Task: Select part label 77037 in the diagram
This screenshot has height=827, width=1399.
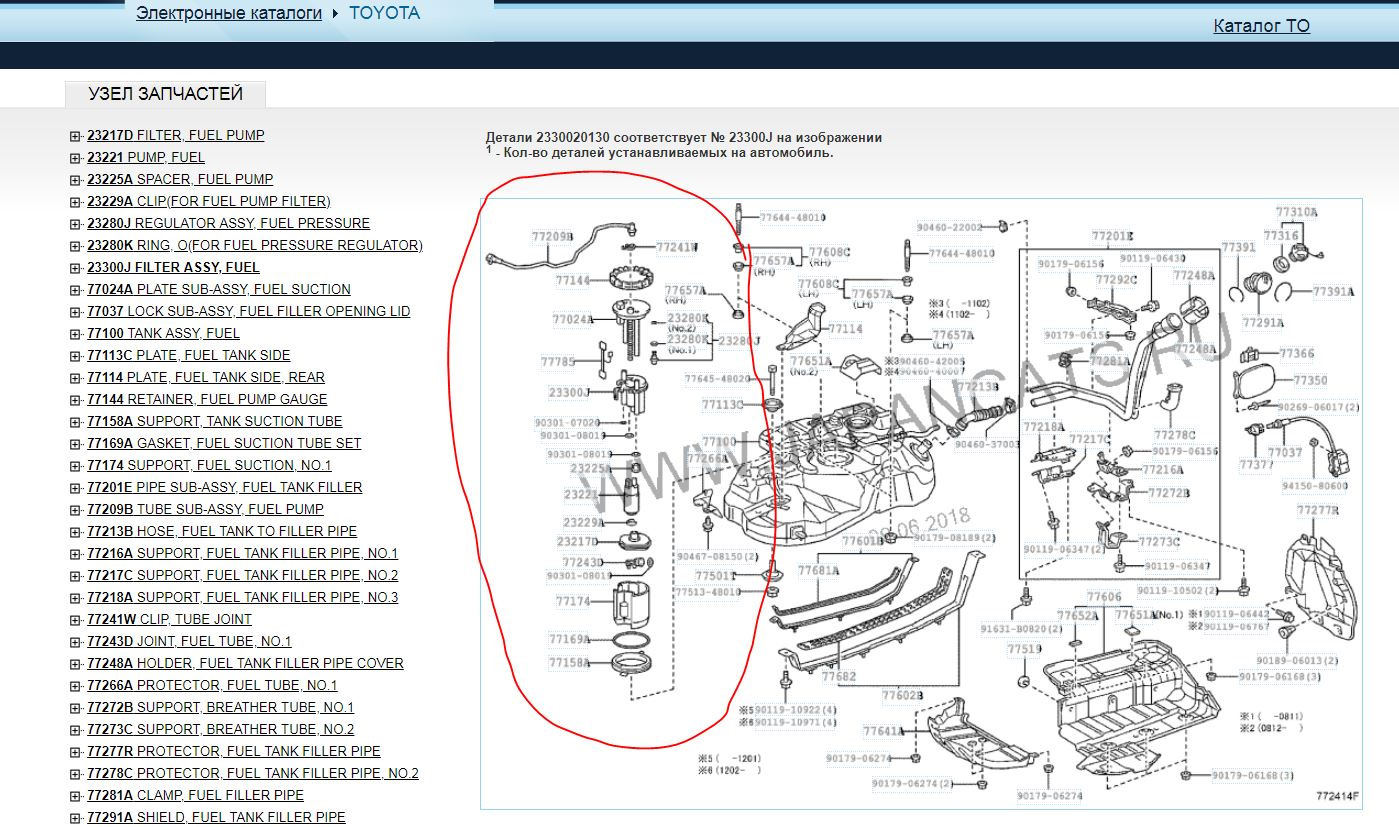Action: pos(1285,452)
